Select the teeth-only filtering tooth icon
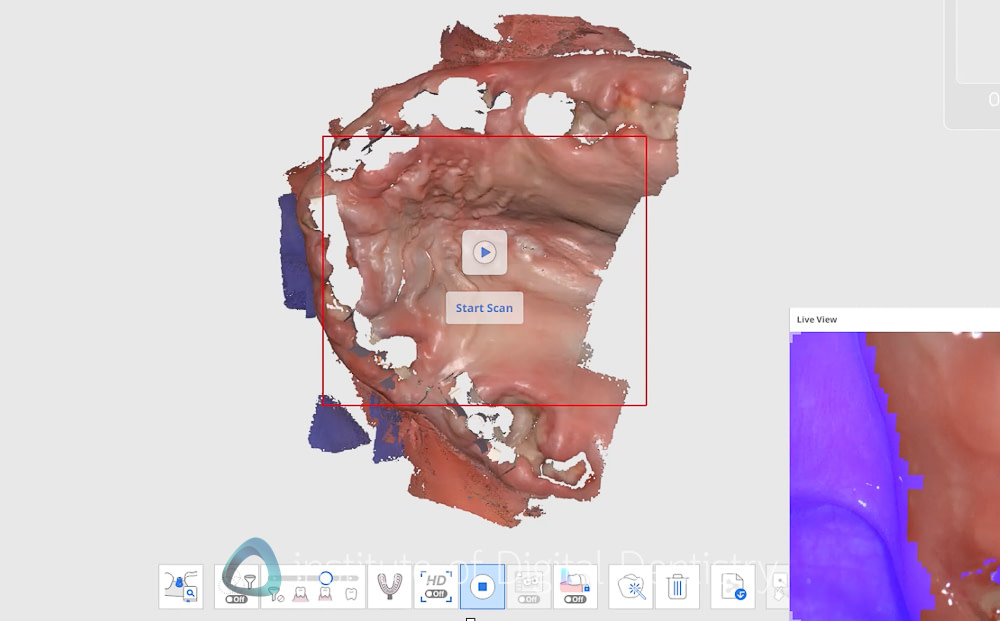This screenshot has width=1000, height=621. (349, 592)
